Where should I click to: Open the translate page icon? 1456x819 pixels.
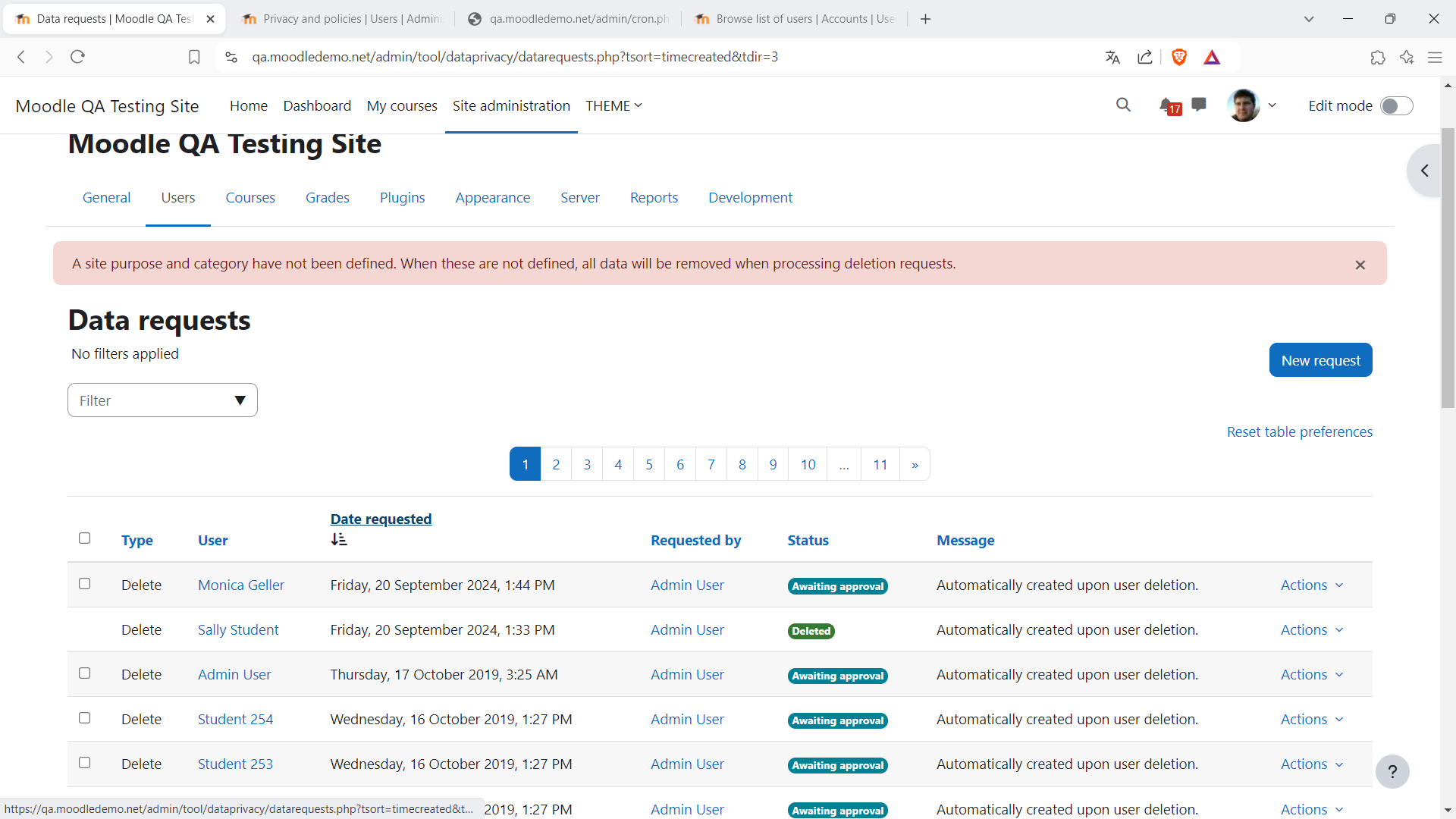[x=1112, y=57]
